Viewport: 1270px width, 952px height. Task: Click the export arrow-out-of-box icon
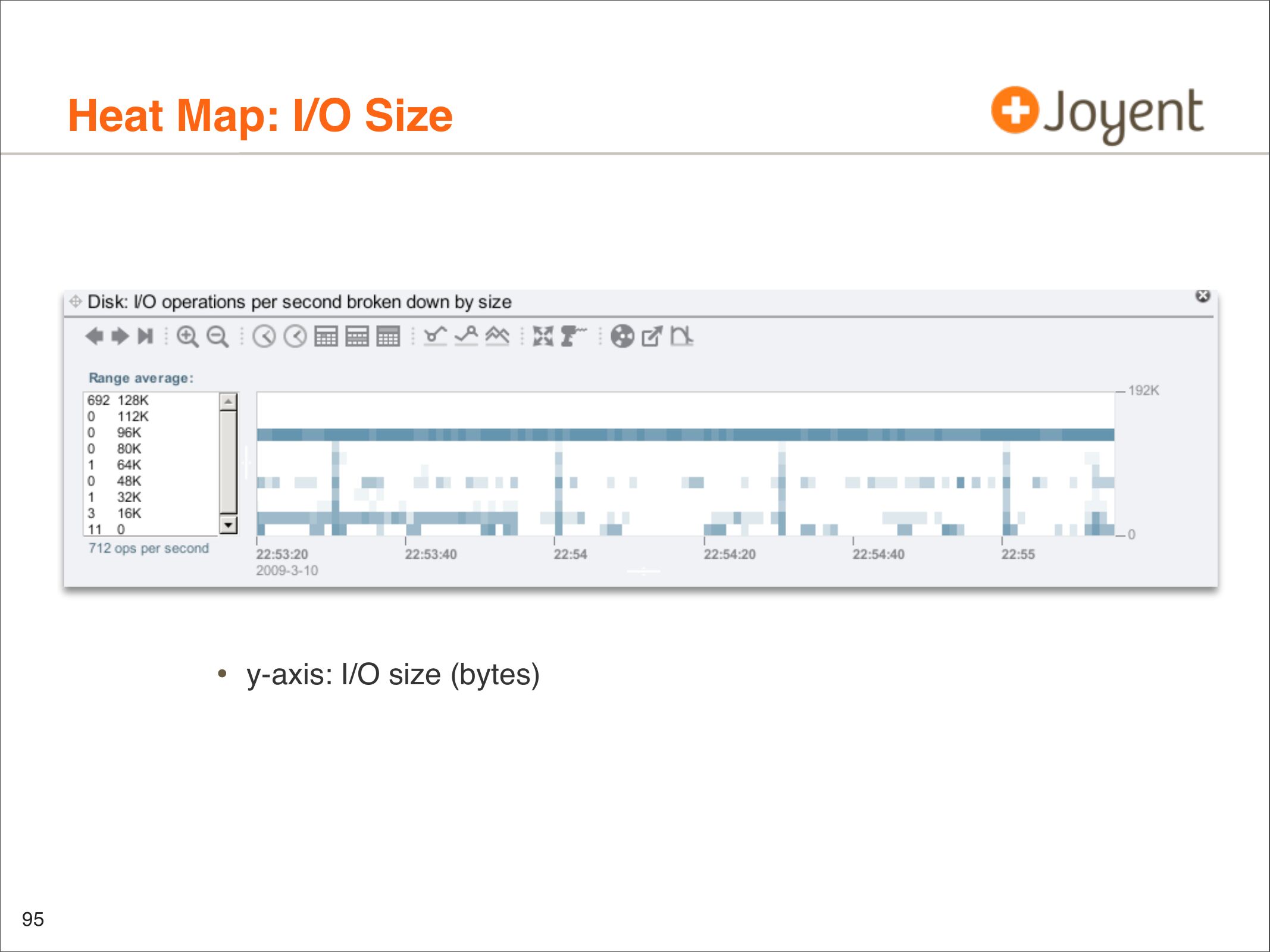[x=652, y=337]
